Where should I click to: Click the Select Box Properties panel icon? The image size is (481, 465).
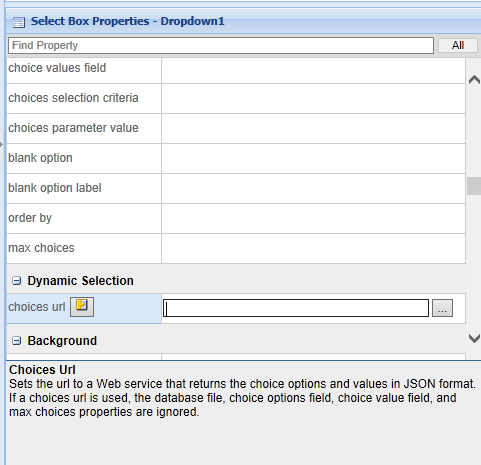[x=19, y=22]
